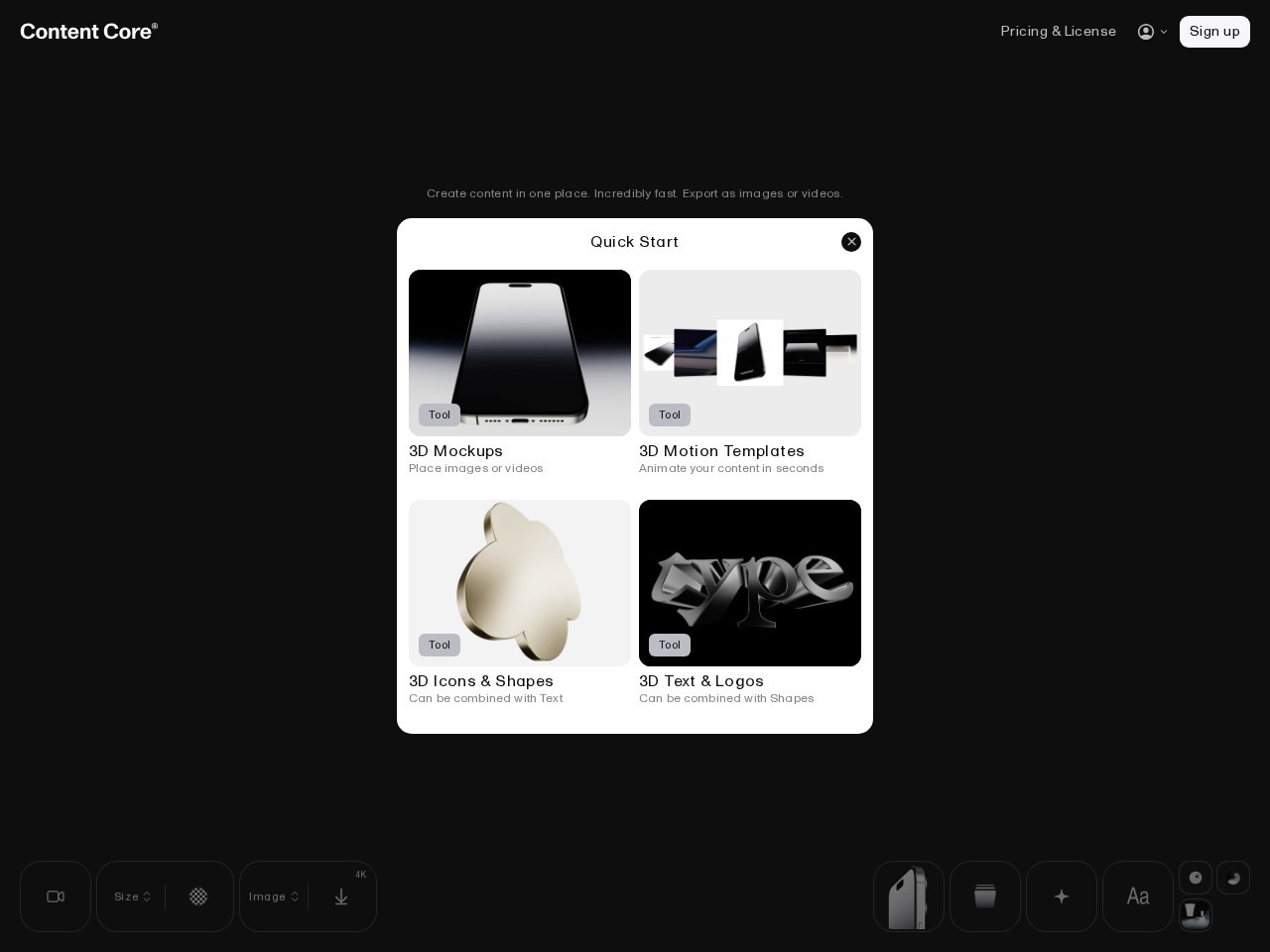Pick the 3D Text & Logos card
The width and height of the screenshot is (1270, 952).
click(750, 603)
